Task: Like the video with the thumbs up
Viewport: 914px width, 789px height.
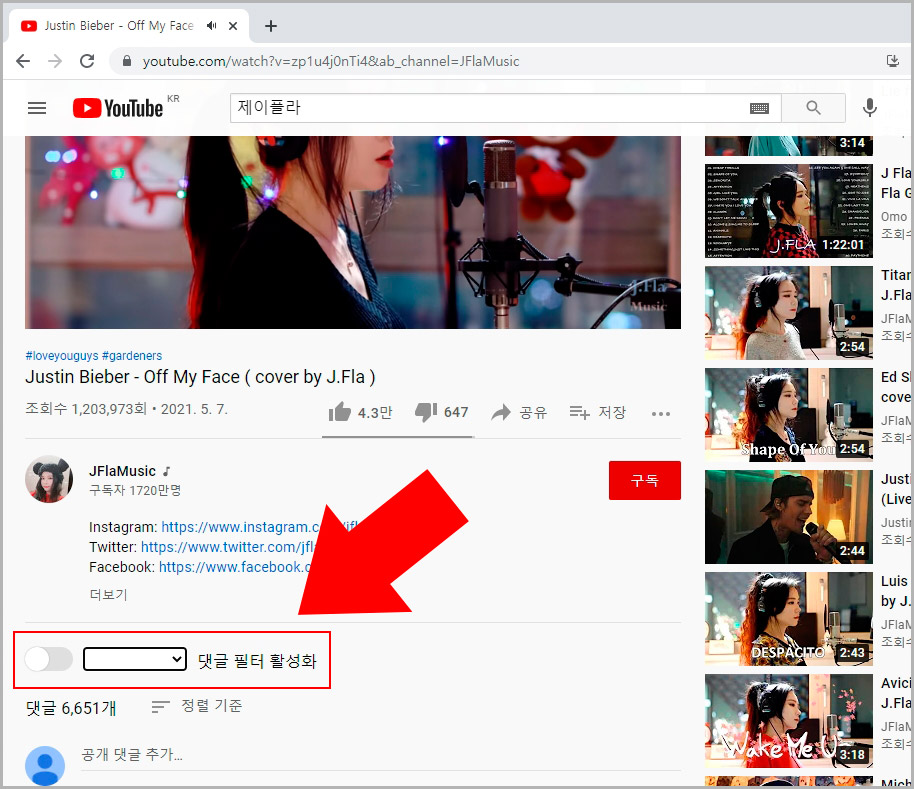Action: (x=339, y=412)
